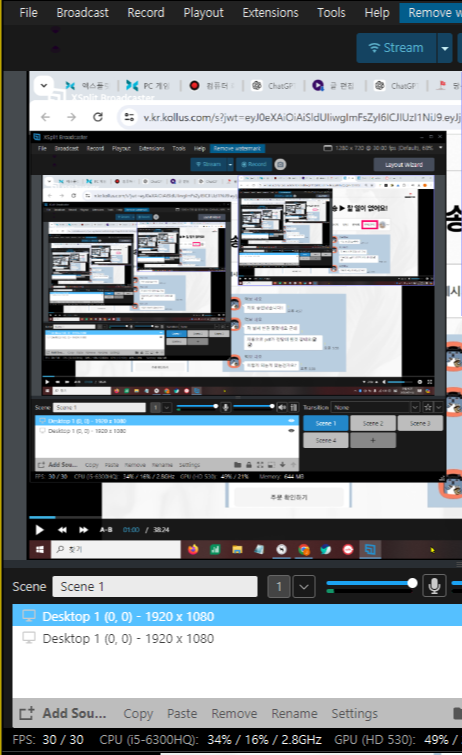Open the Tools menu

pyautogui.click(x=331, y=13)
